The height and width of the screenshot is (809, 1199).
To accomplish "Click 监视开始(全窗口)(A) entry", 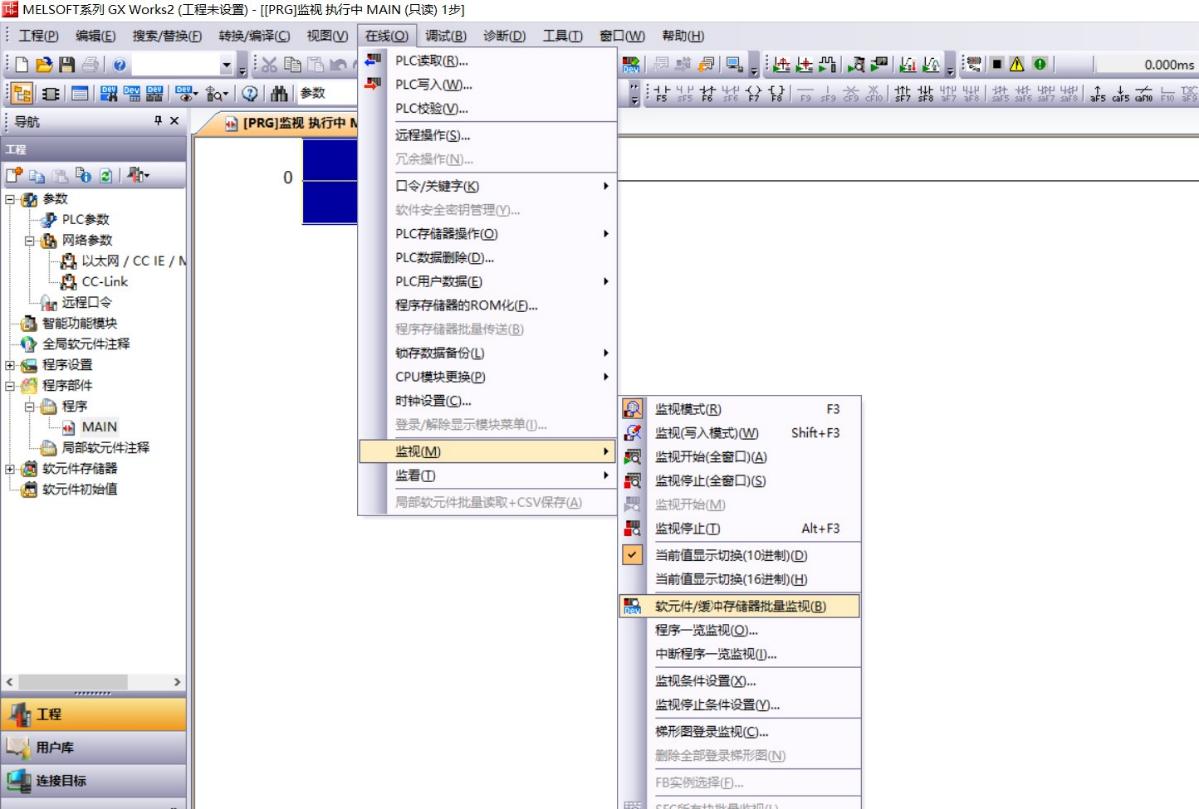I will pyautogui.click(x=739, y=456).
